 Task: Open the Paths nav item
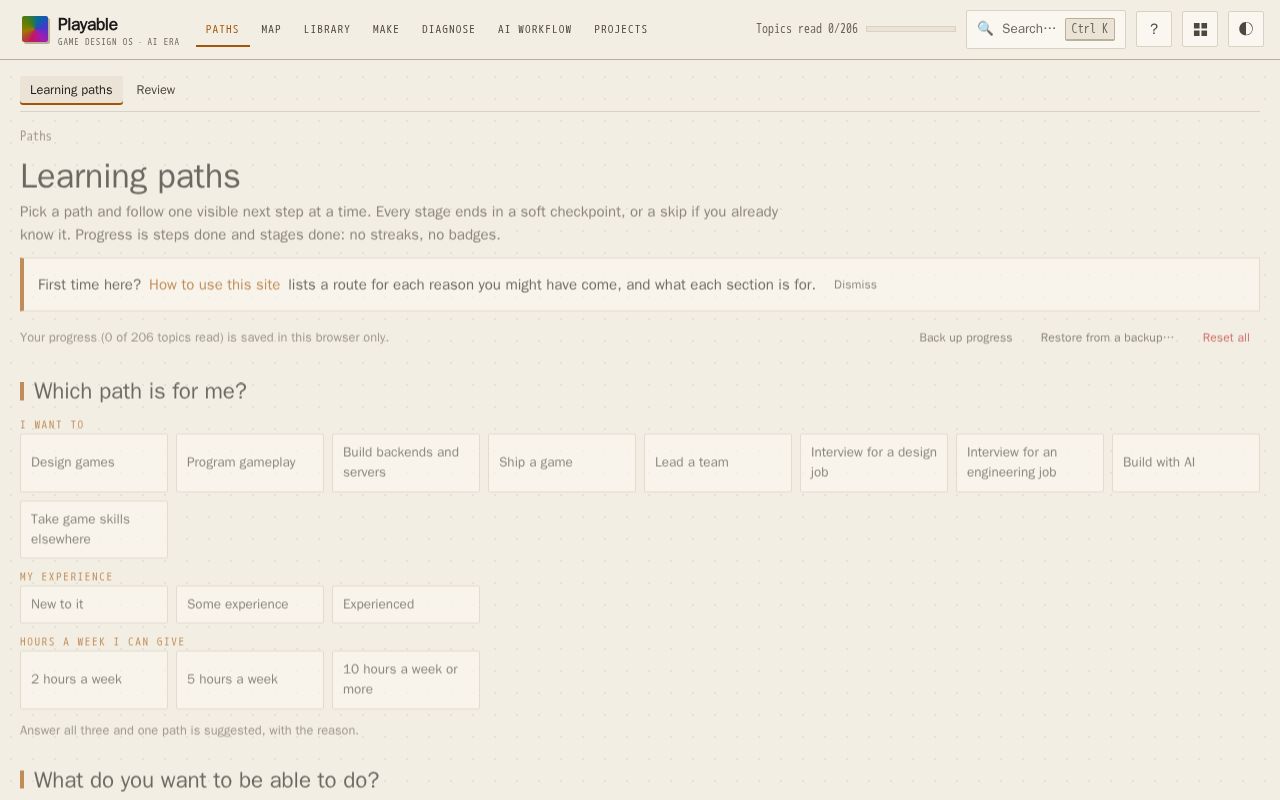(222, 29)
